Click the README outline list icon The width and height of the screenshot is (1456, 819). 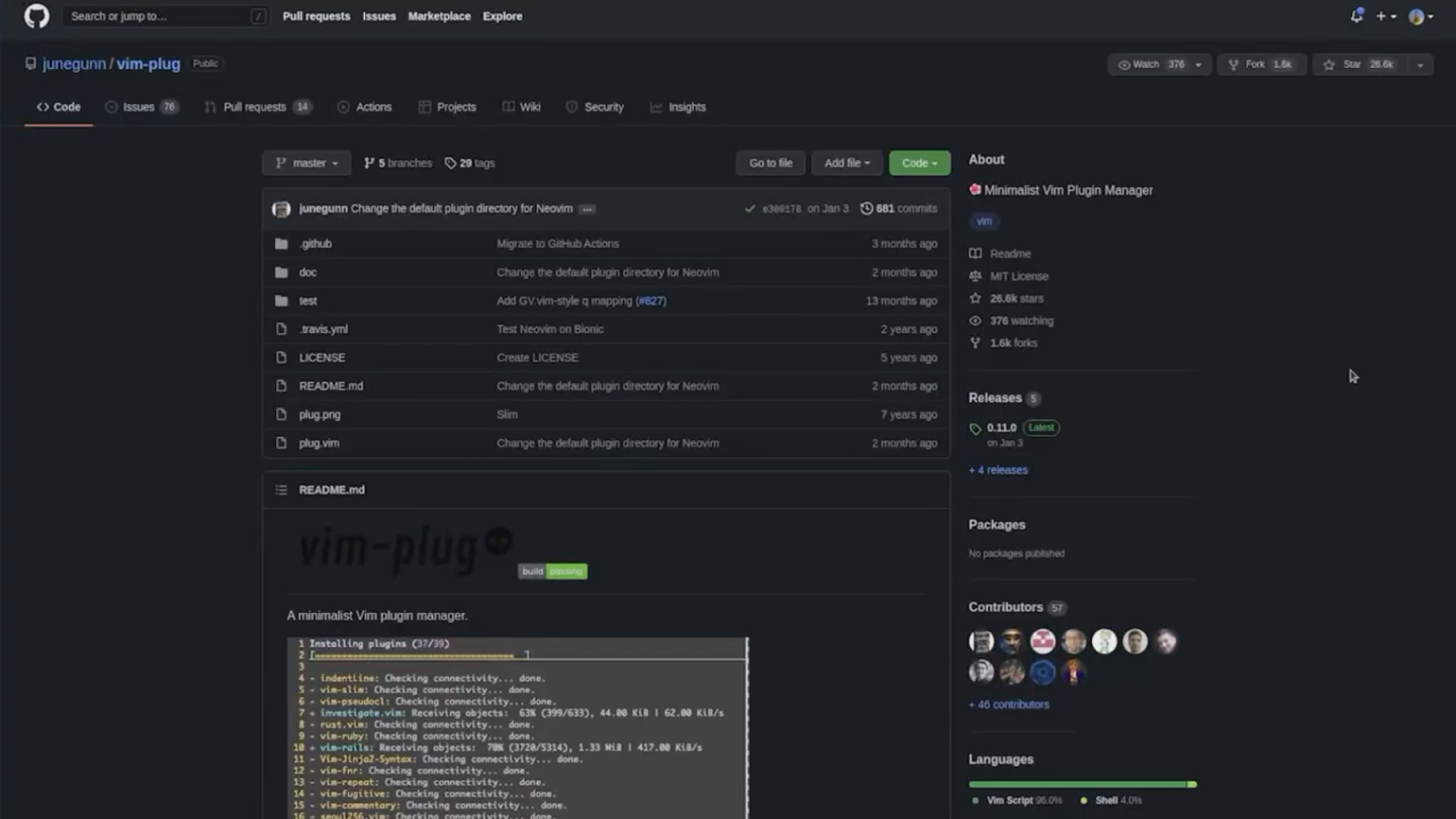pos(281,490)
